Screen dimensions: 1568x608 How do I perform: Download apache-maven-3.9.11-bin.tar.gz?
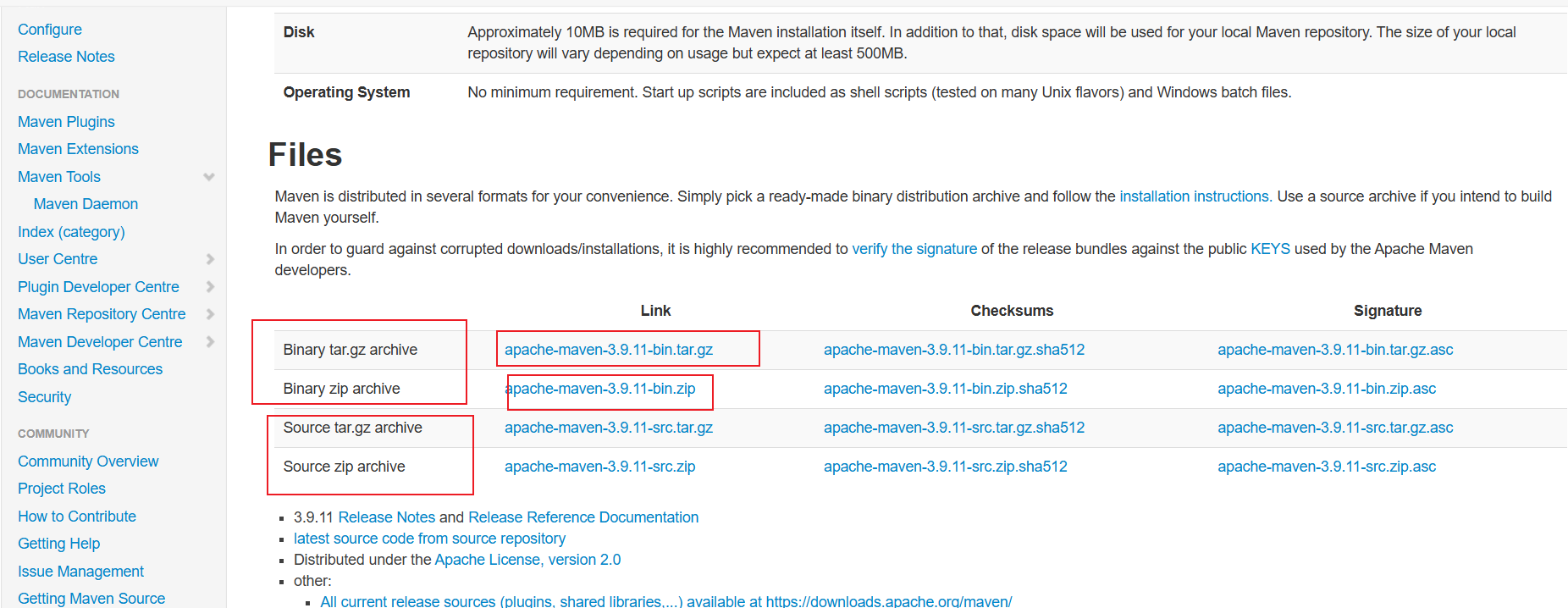tap(609, 350)
